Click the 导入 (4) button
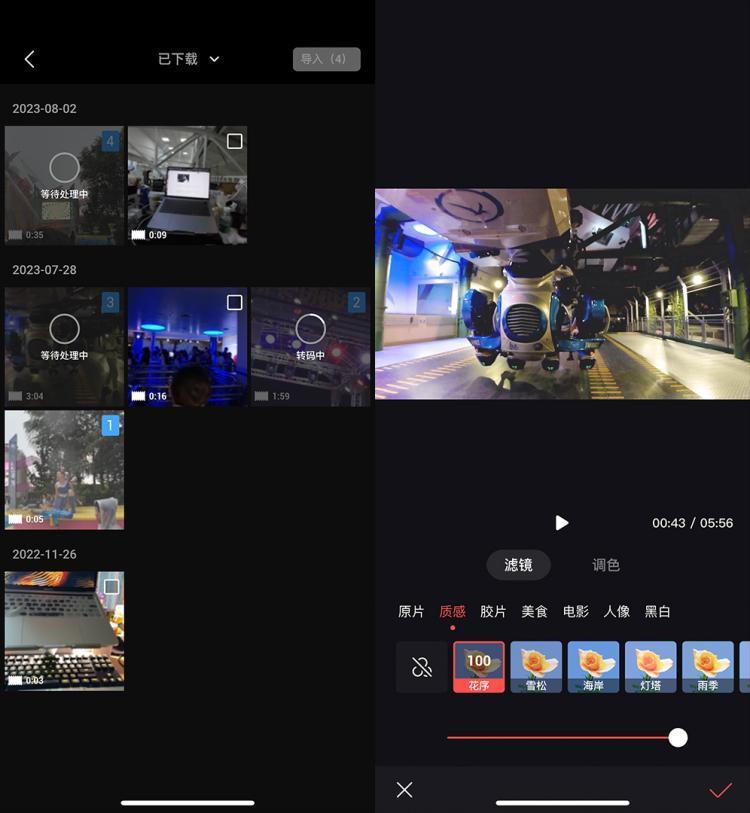 (326, 59)
